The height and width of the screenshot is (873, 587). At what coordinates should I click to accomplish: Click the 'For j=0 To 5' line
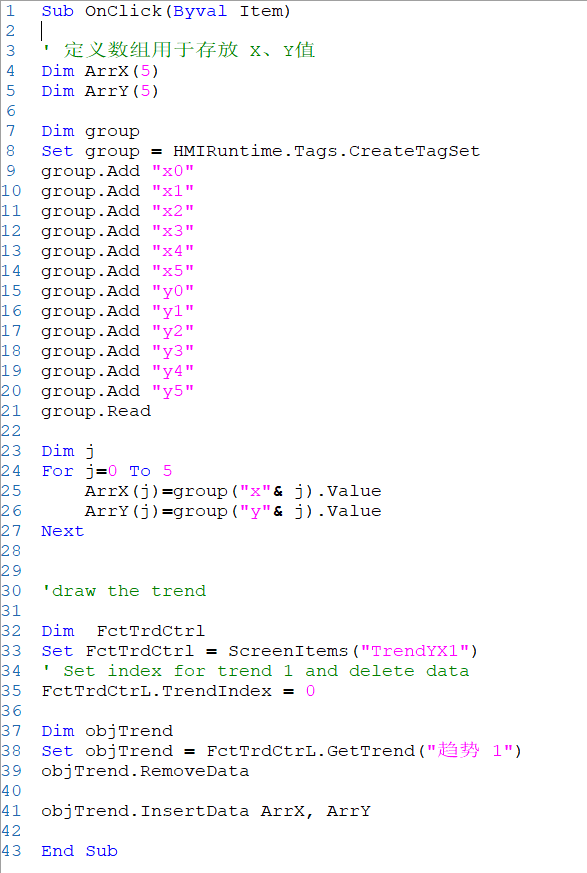pos(107,472)
